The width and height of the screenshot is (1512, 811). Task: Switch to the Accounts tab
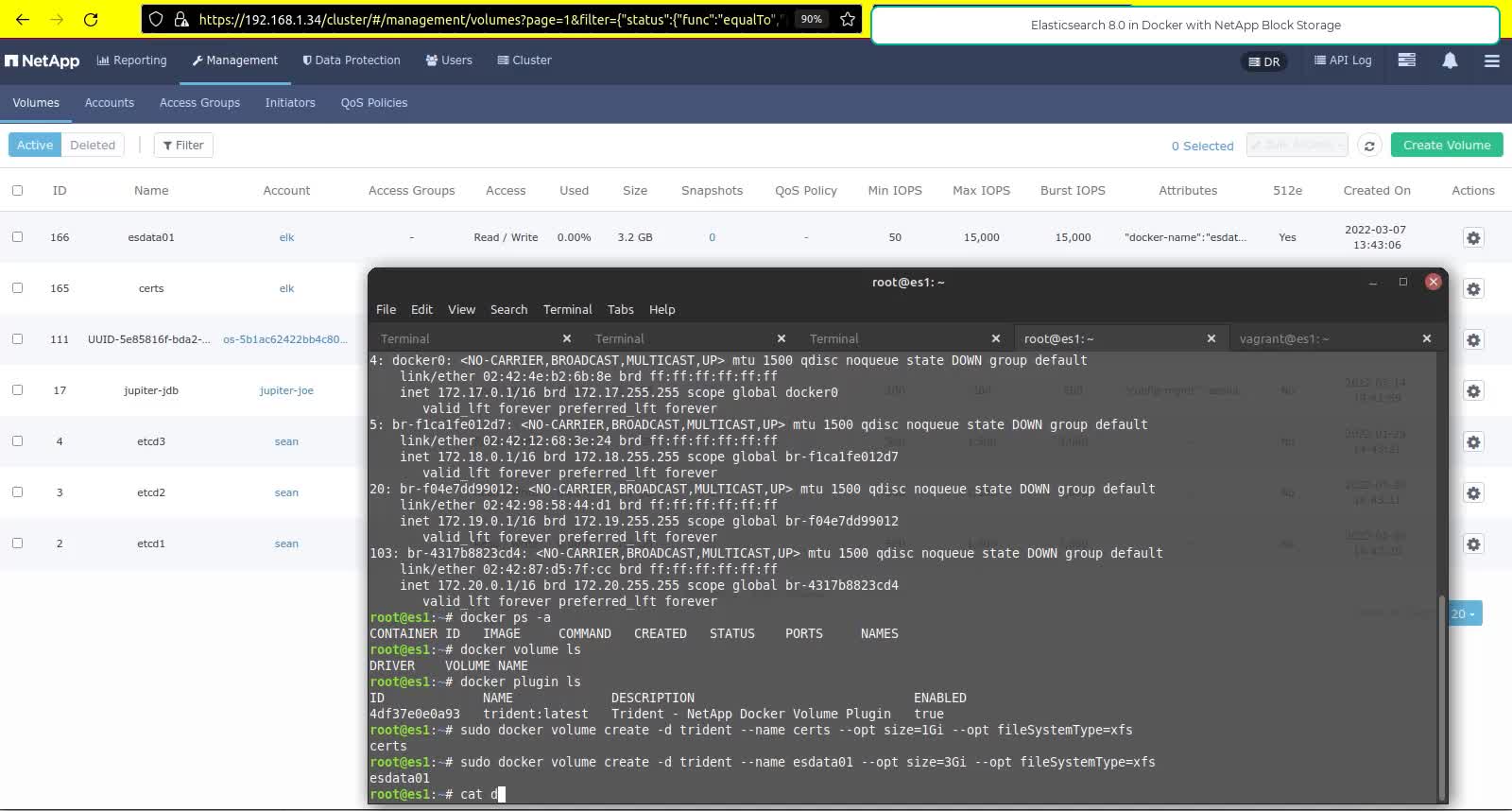pos(110,103)
